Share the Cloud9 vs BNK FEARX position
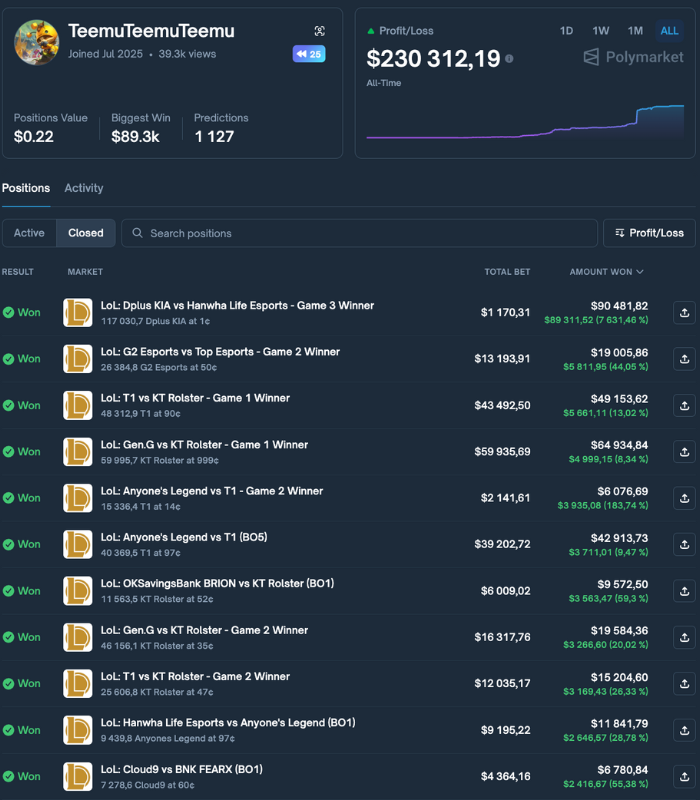This screenshot has height=800, width=700. click(x=684, y=776)
